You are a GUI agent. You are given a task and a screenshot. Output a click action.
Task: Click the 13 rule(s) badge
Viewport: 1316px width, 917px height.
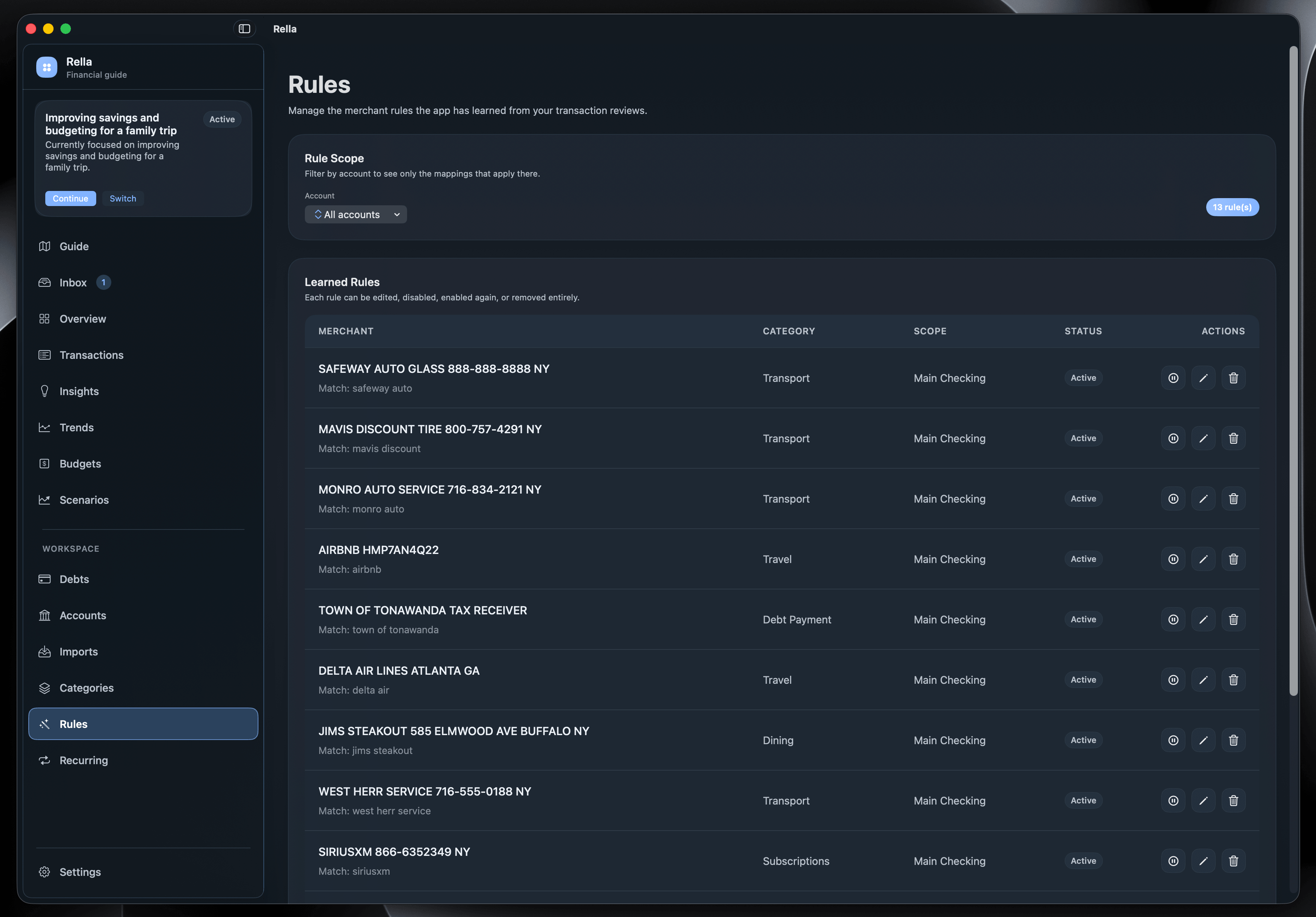pyautogui.click(x=1232, y=207)
